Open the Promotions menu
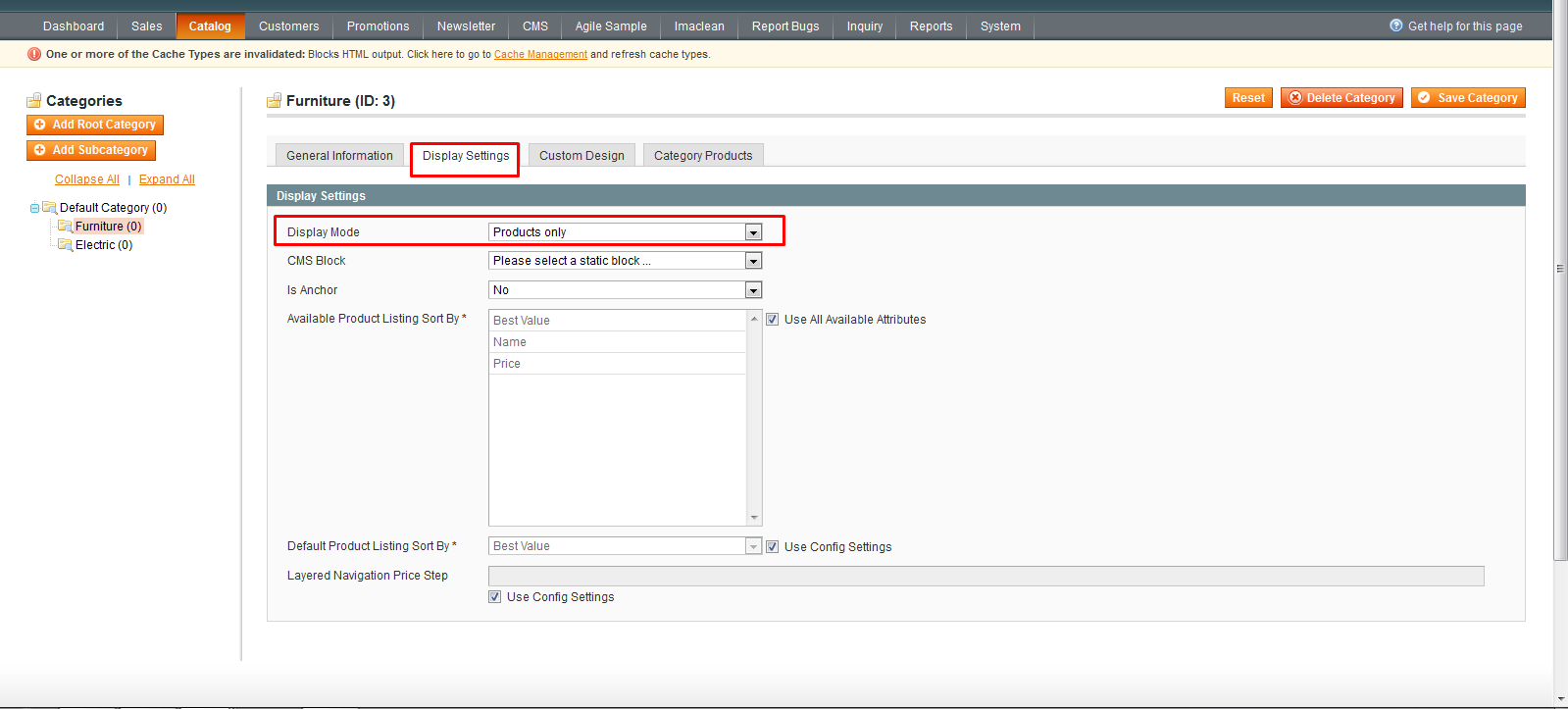1568x709 pixels. [x=379, y=26]
